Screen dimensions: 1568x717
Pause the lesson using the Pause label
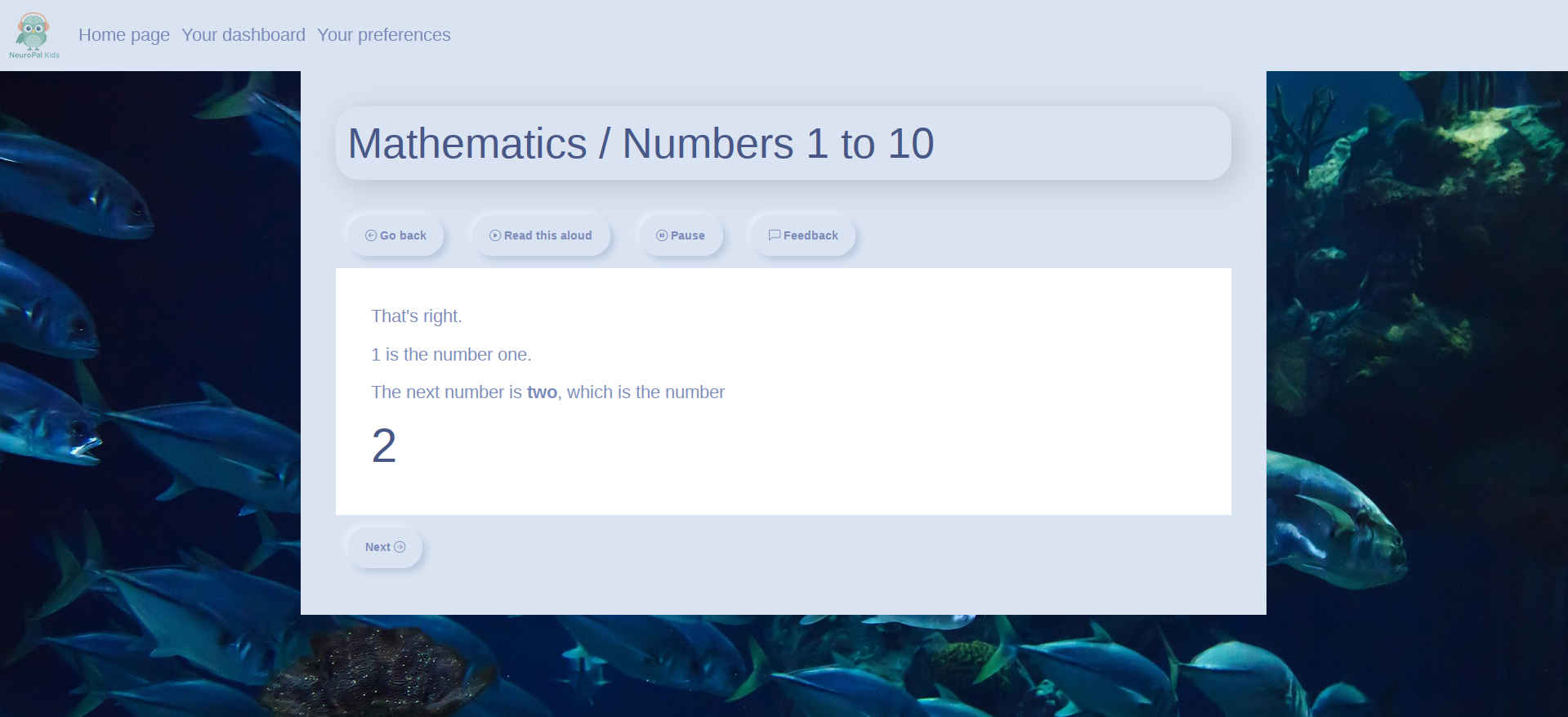click(687, 235)
